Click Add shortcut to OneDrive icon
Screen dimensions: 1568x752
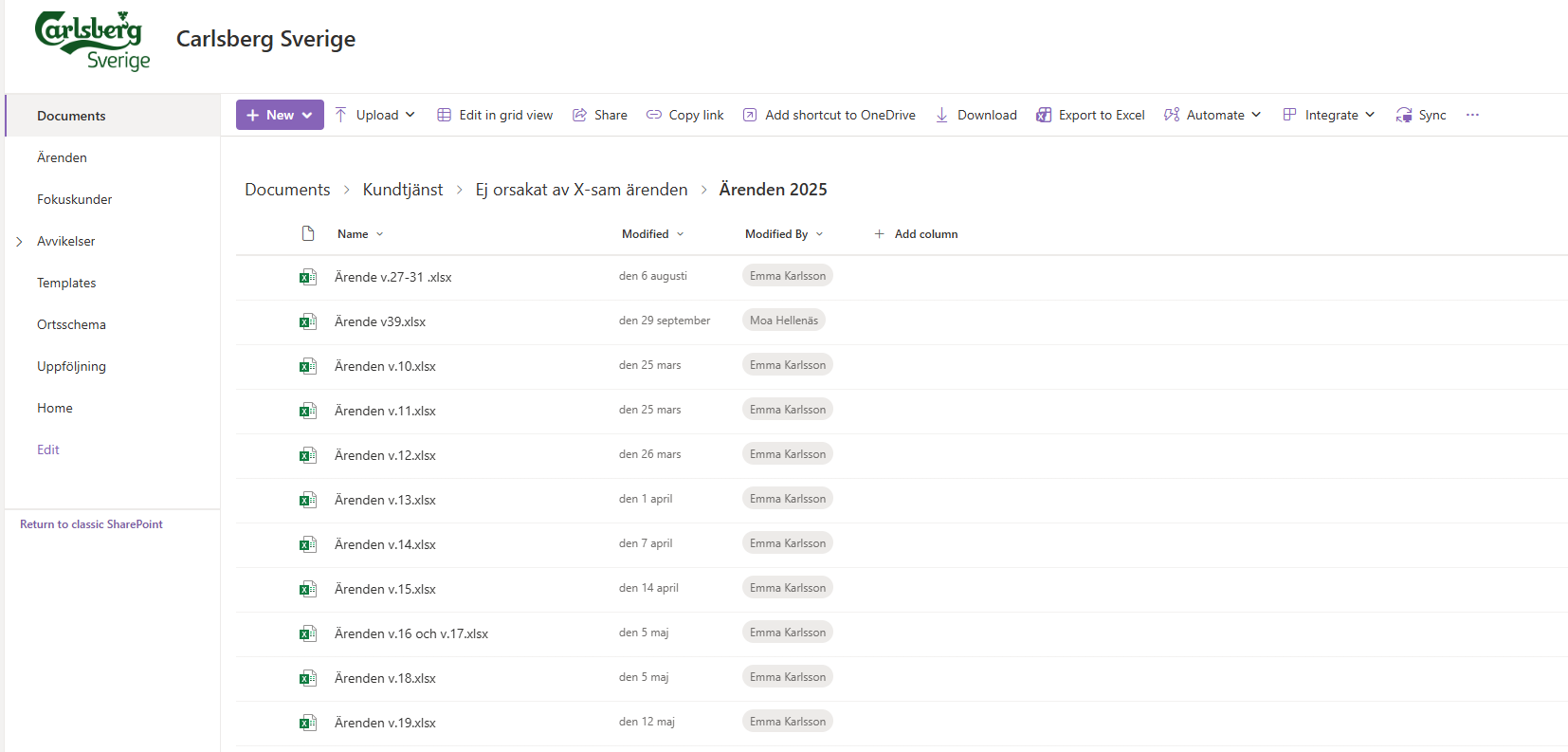[x=750, y=115]
